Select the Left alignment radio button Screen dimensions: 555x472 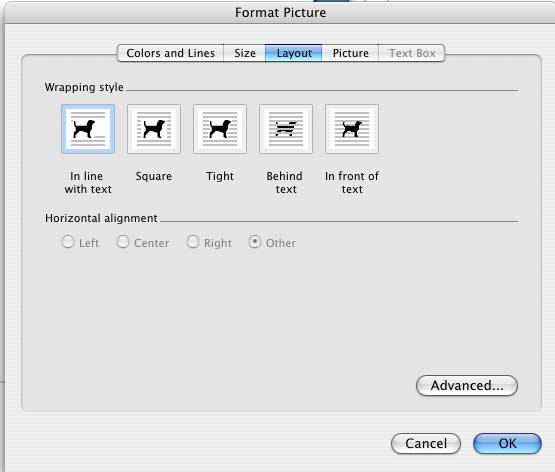(68, 242)
